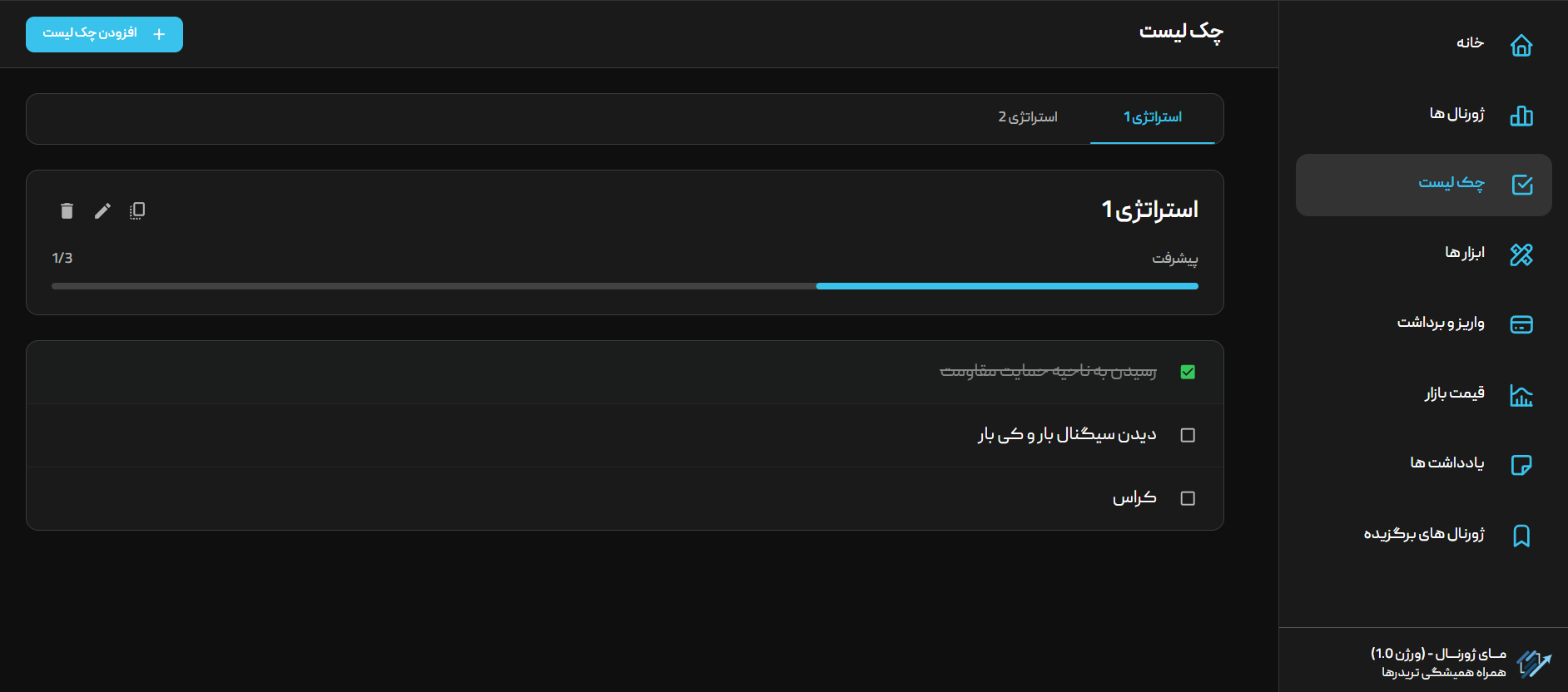Click the trash icon to delete استراتژی 1

pyautogui.click(x=67, y=211)
